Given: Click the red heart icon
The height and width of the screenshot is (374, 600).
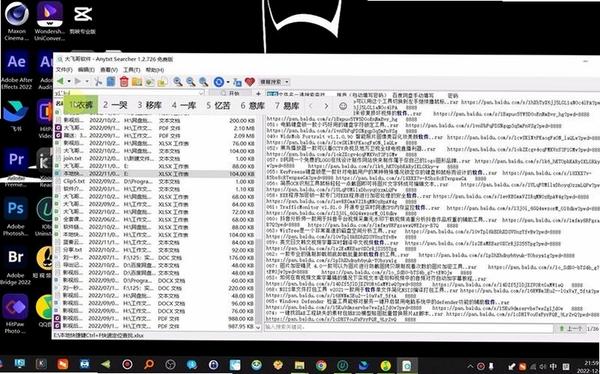Looking at the screenshot, I should pyautogui.click(x=250, y=82).
